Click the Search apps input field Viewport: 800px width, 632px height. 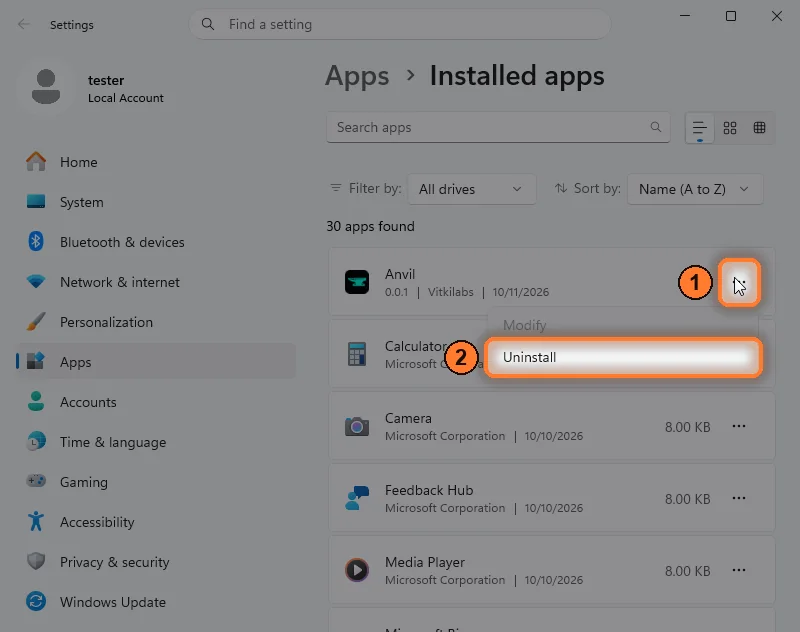tap(498, 127)
